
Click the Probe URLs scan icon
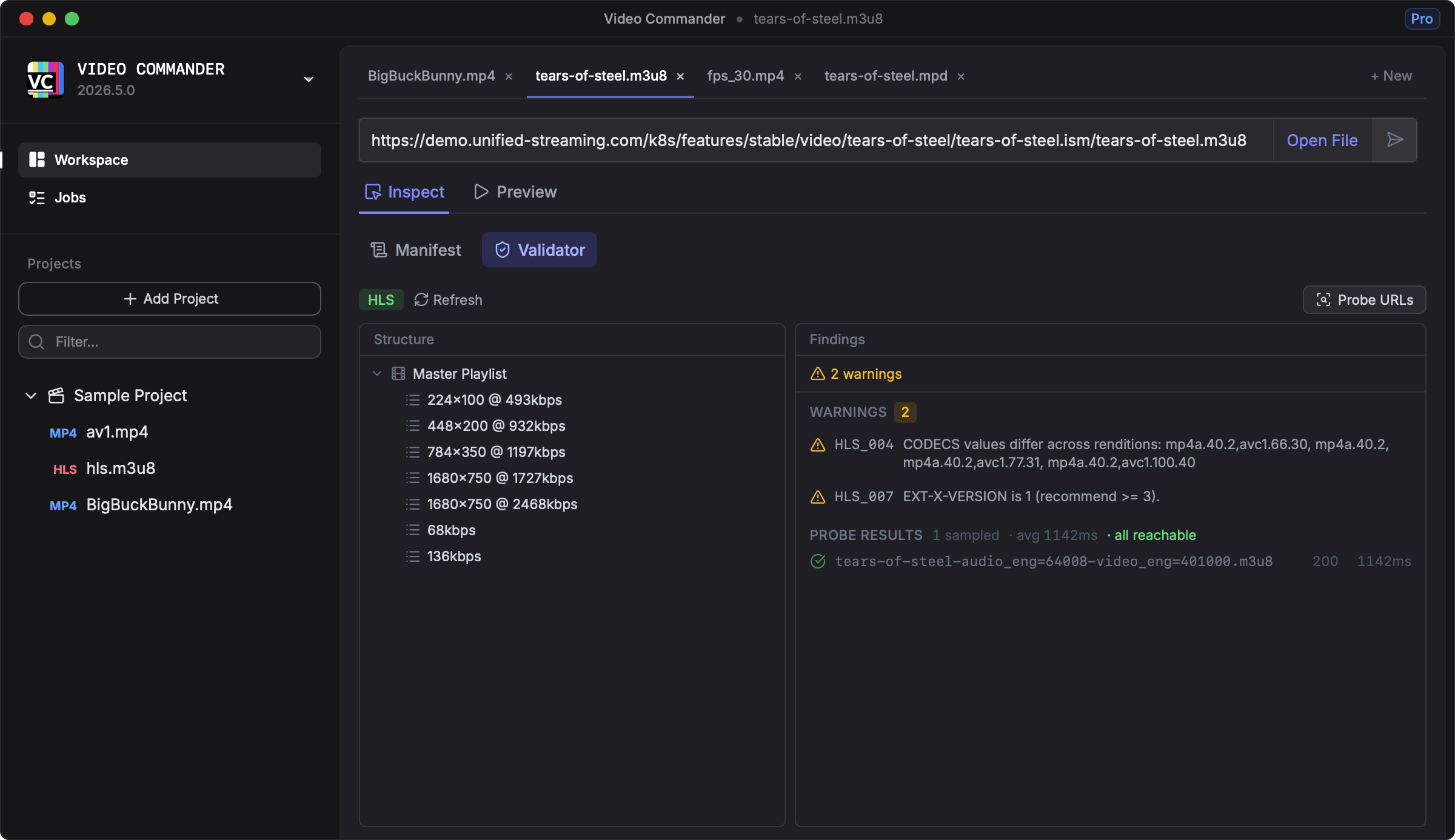point(1323,299)
